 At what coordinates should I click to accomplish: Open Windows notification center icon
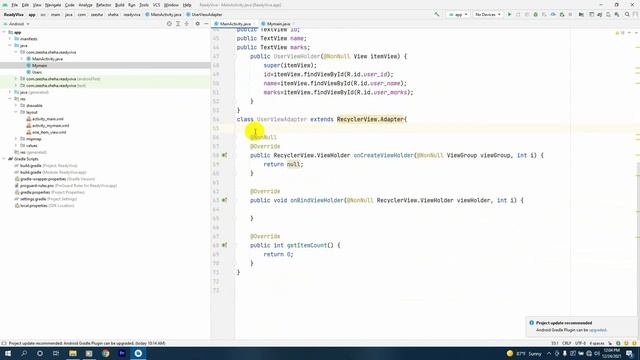coord(630,353)
